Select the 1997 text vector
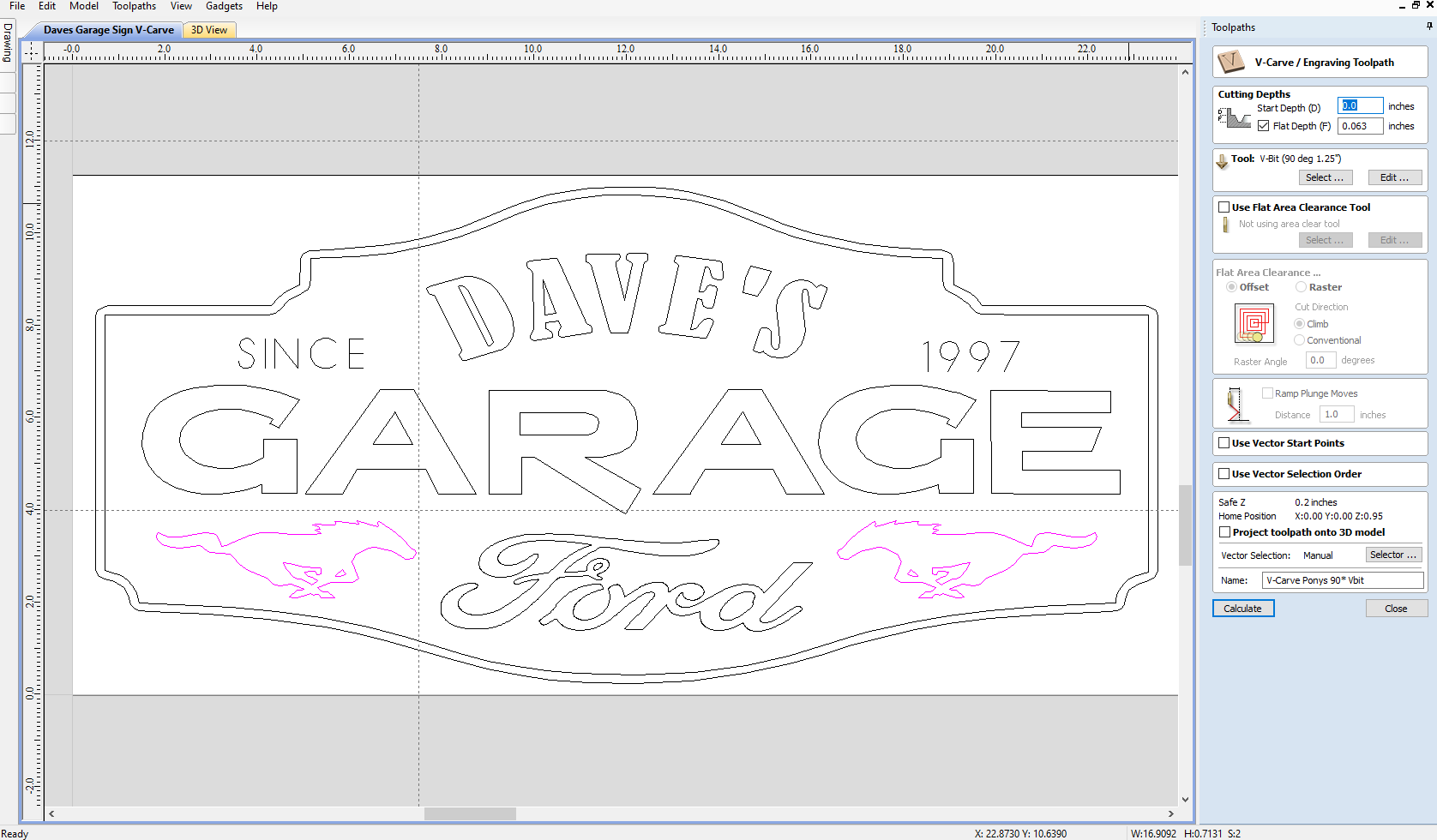 pos(971,356)
